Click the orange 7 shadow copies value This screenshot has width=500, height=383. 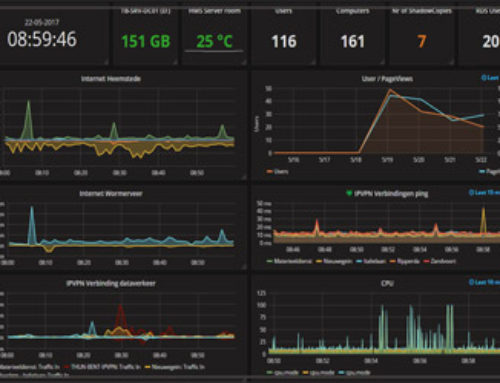[x=422, y=42]
